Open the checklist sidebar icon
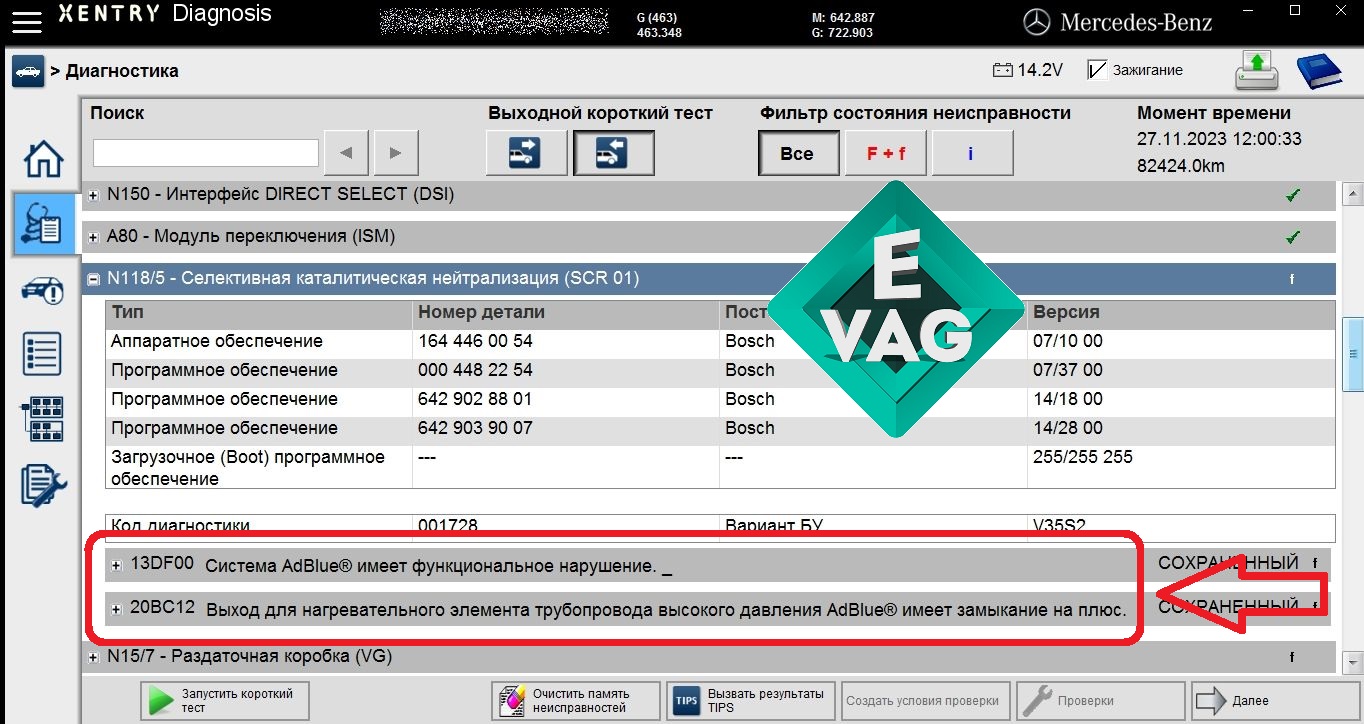The height and width of the screenshot is (724, 1364). (x=43, y=355)
